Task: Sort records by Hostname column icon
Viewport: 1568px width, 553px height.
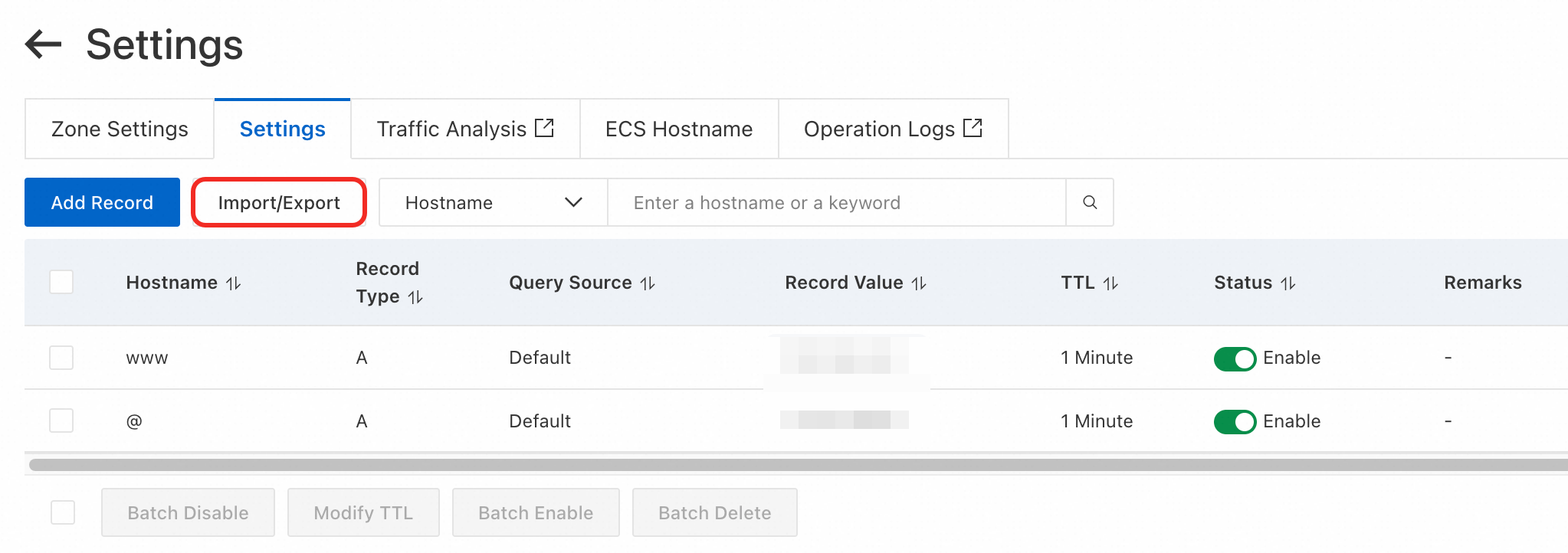Action: pyautogui.click(x=234, y=283)
